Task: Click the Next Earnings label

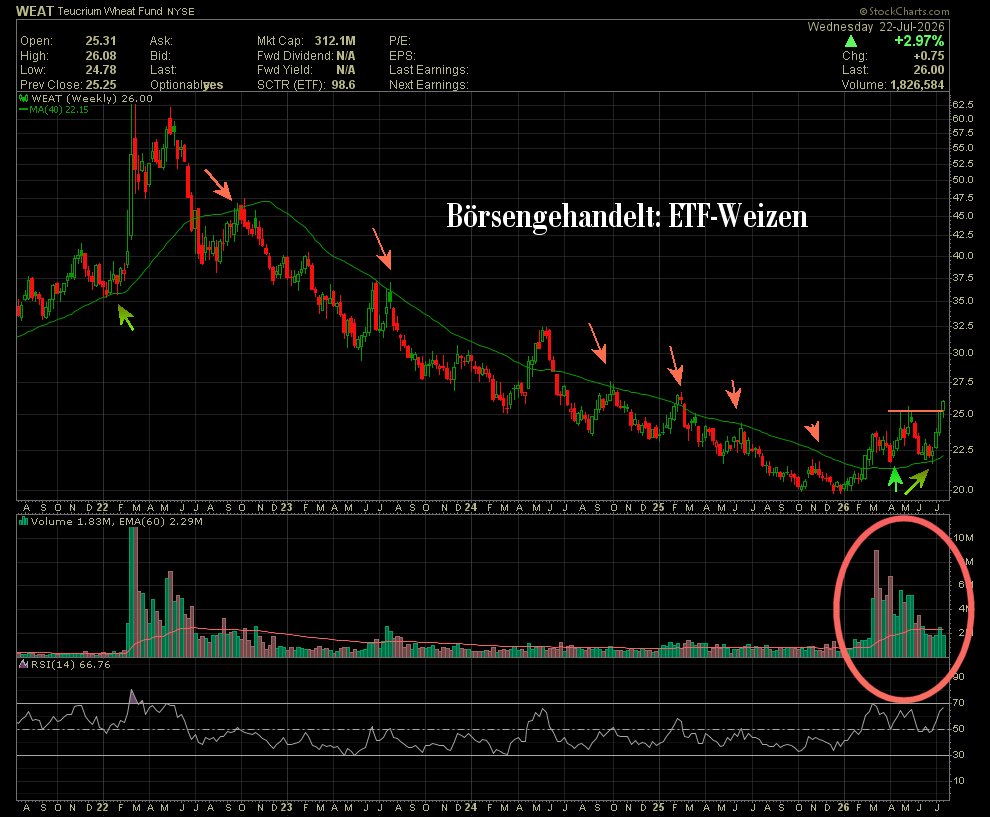Action: coord(429,85)
